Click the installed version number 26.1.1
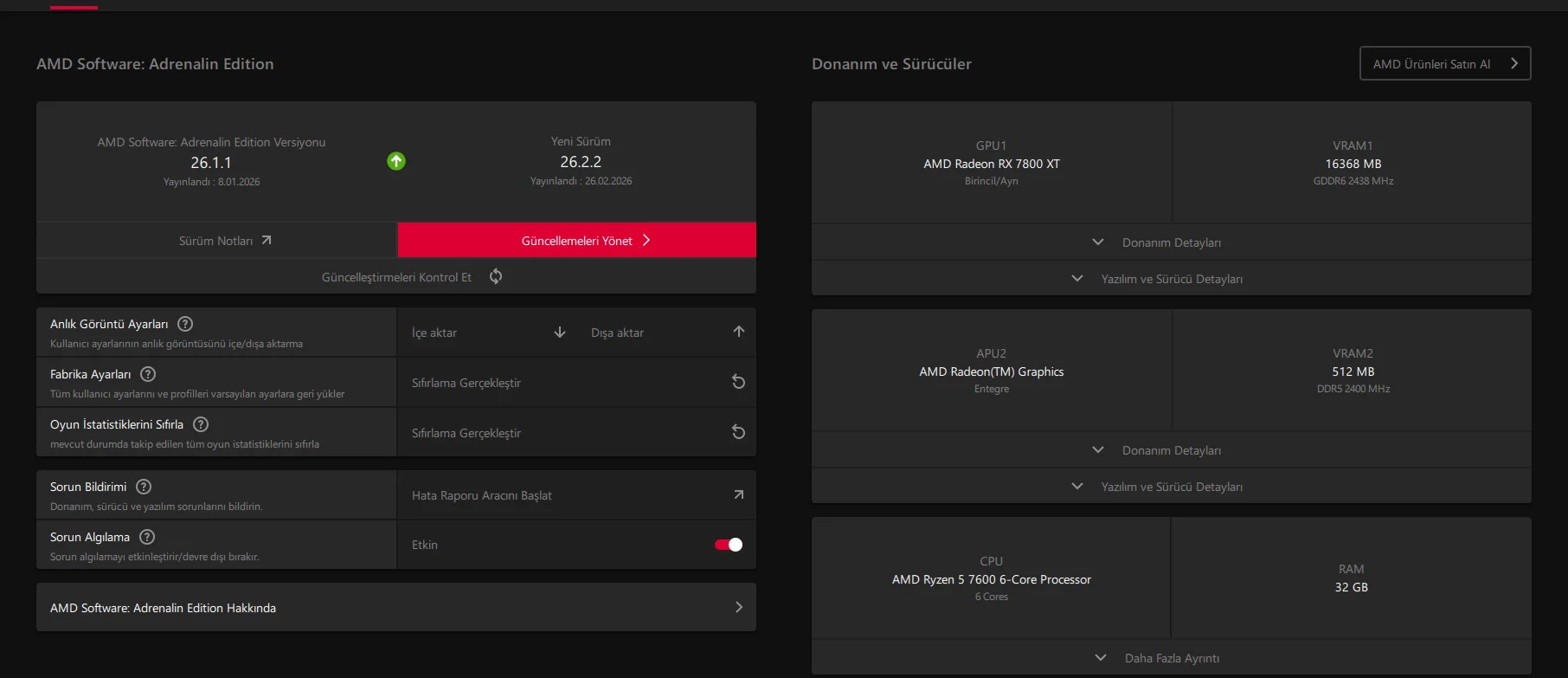This screenshot has width=1568, height=678. click(x=211, y=163)
